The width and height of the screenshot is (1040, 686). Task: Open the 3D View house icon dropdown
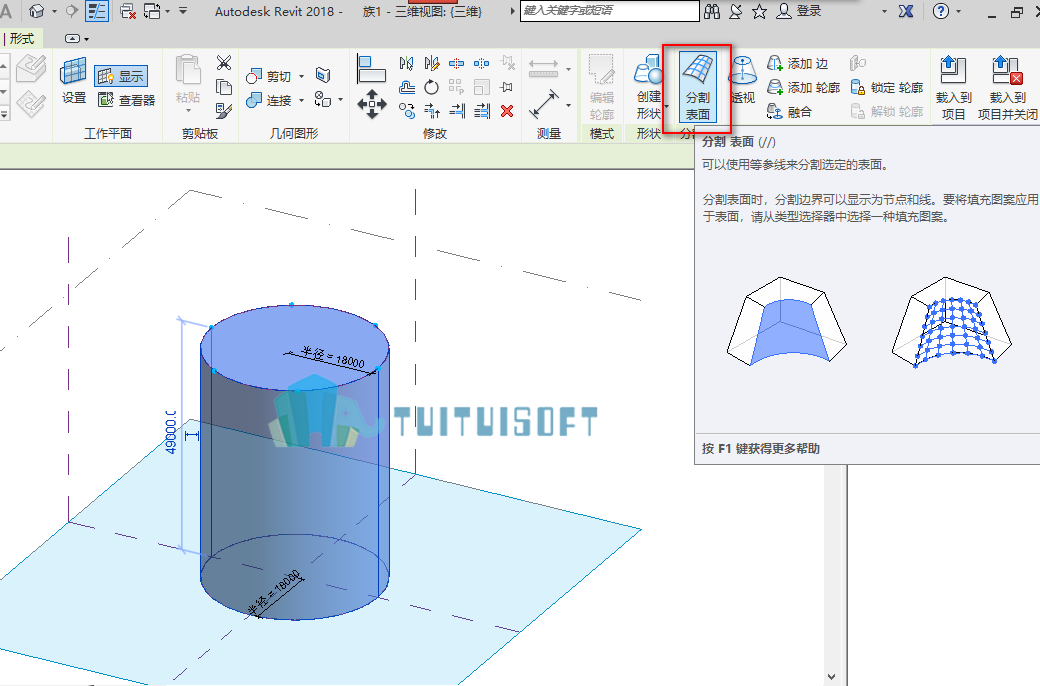(54, 11)
